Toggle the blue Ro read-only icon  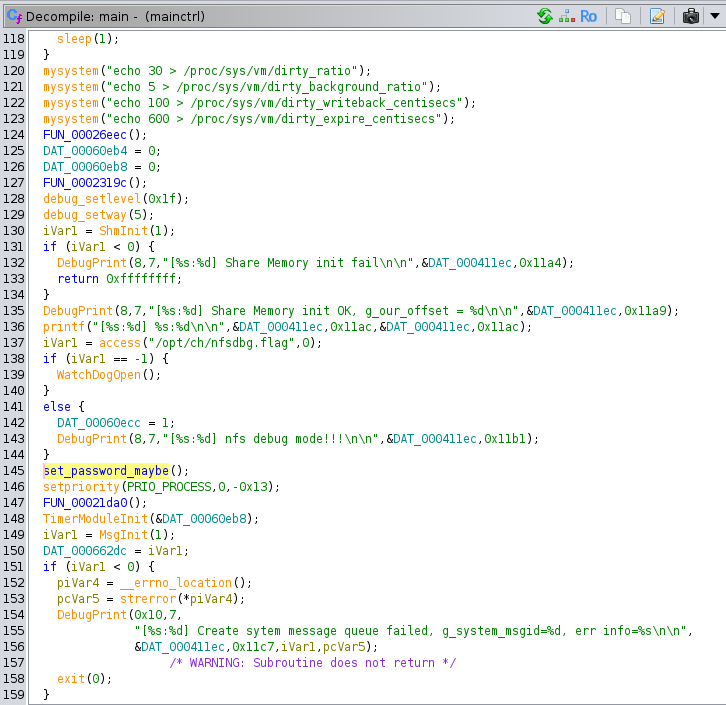tap(588, 17)
